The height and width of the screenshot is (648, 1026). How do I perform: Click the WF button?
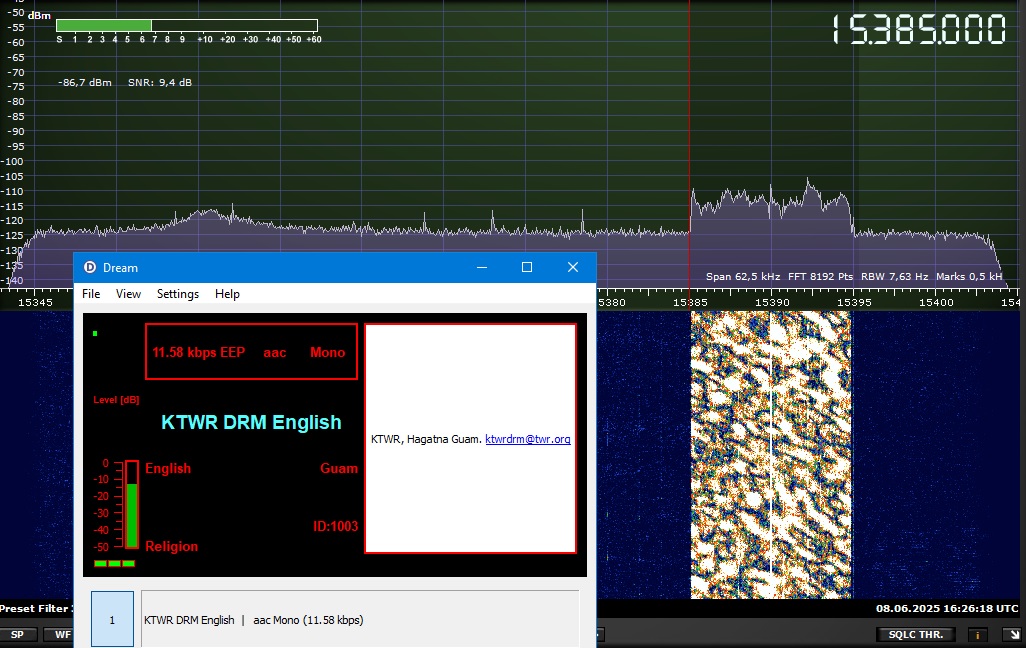tap(61, 634)
